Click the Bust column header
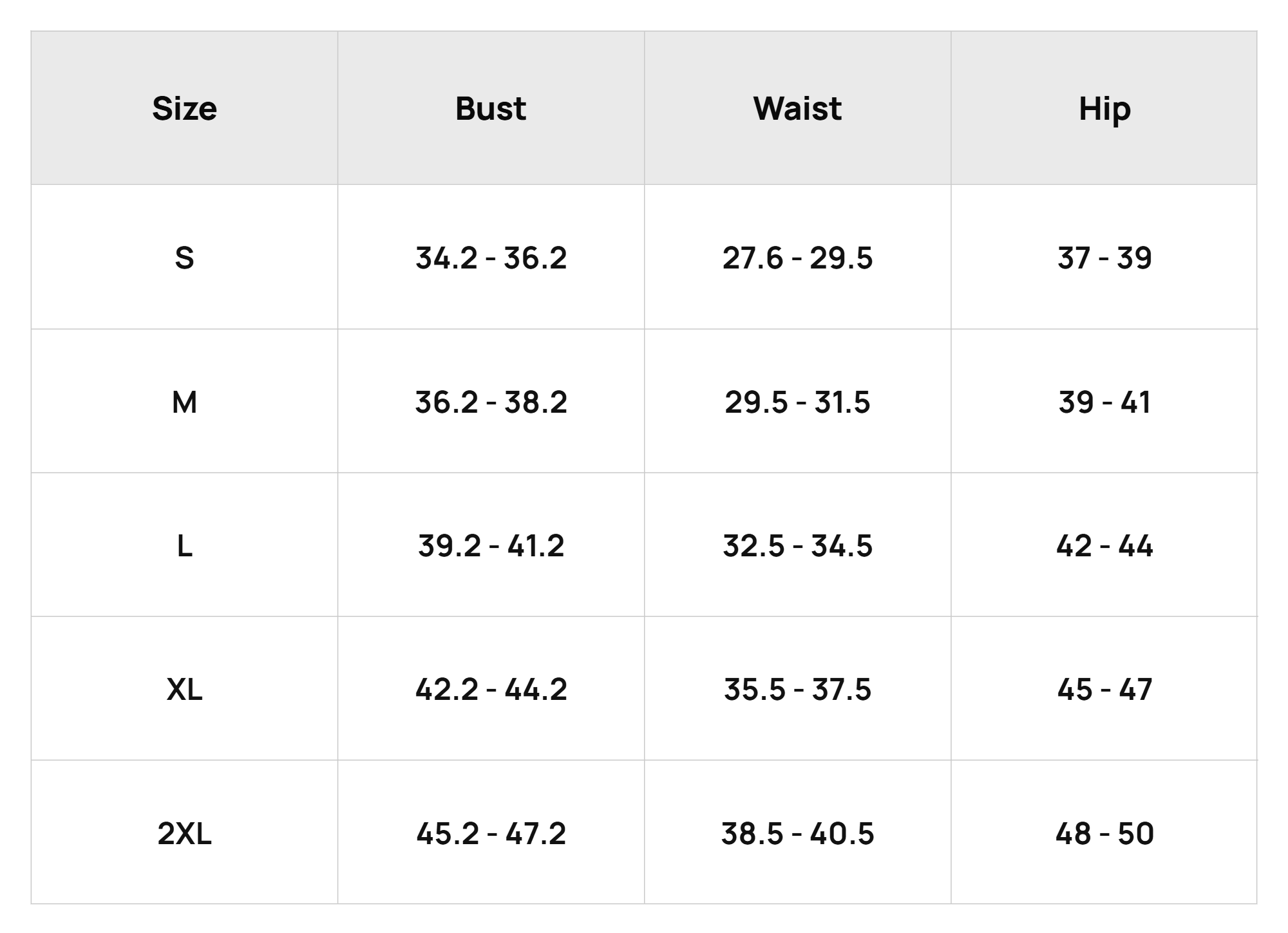 [x=491, y=108]
